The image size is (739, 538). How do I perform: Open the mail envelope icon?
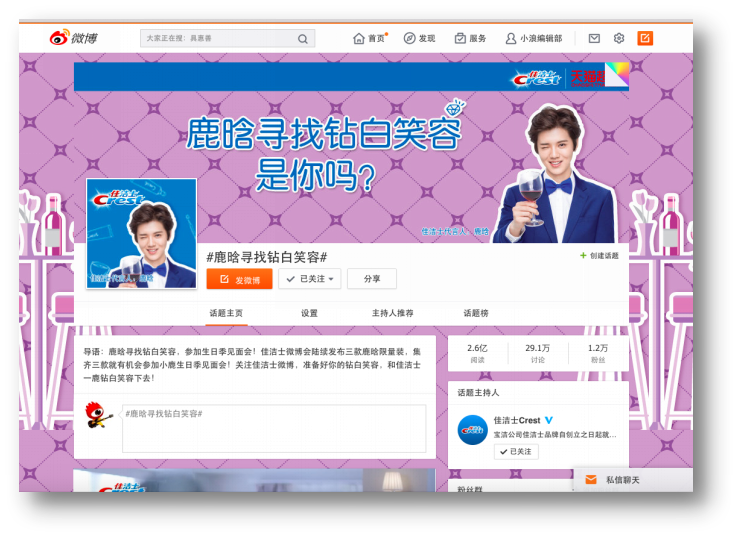coord(594,38)
